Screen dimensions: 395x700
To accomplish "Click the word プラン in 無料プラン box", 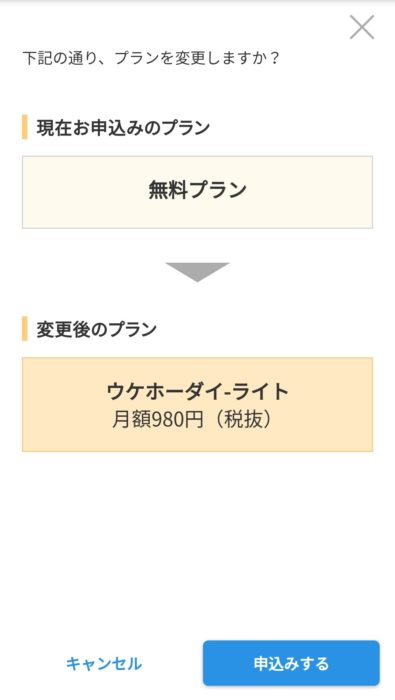I will (217, 190).
